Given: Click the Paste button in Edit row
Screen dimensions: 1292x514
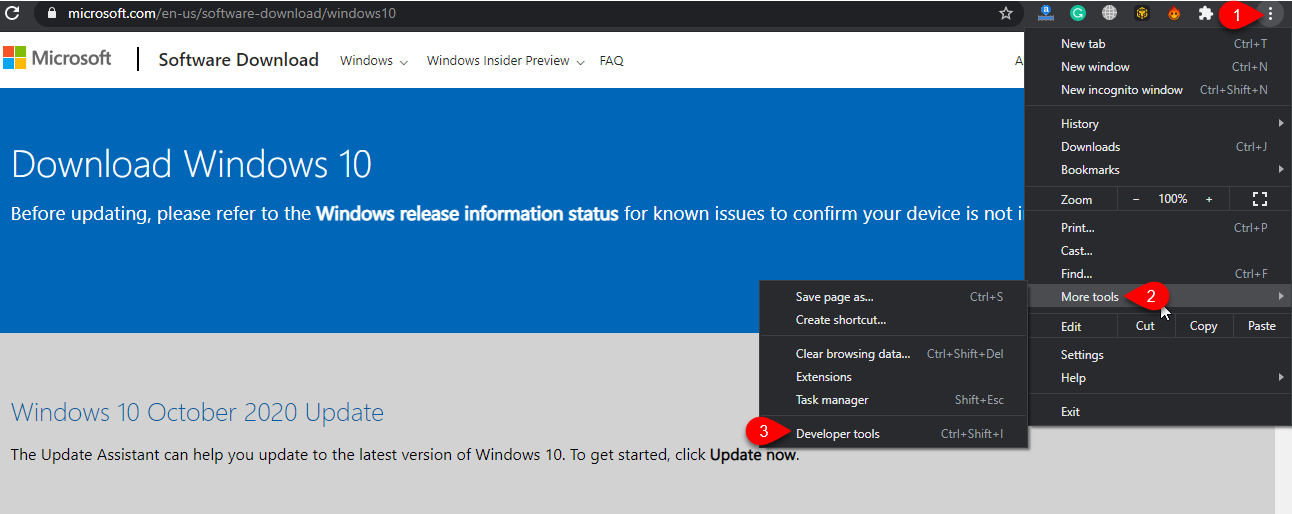Looking at the screenshot, I should pyautogui.click(x=1261, y=326).
